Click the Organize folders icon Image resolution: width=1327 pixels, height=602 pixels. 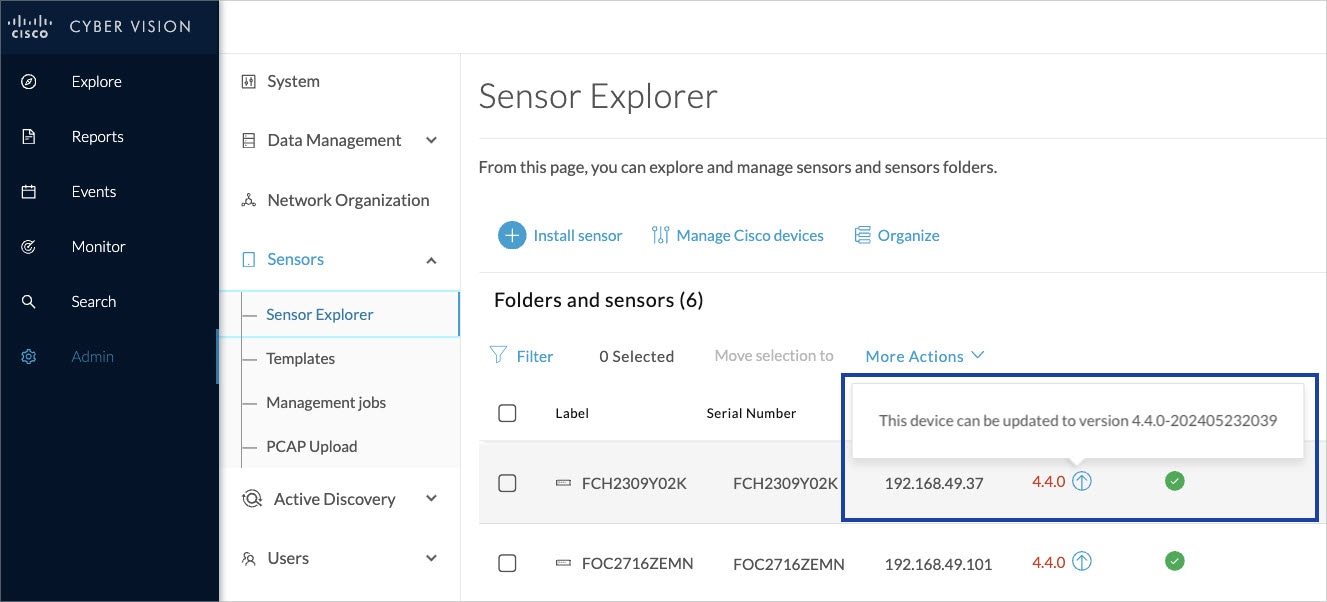coord(862,236)
